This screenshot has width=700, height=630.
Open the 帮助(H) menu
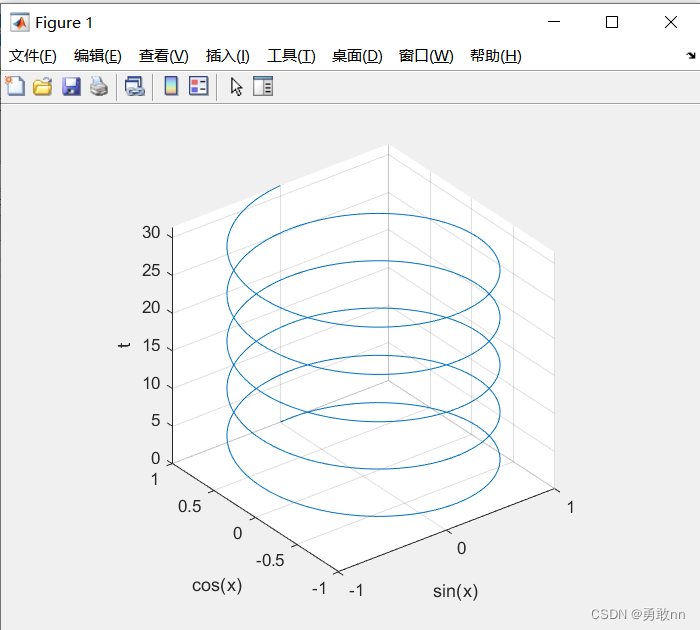[x=496, y=56]
